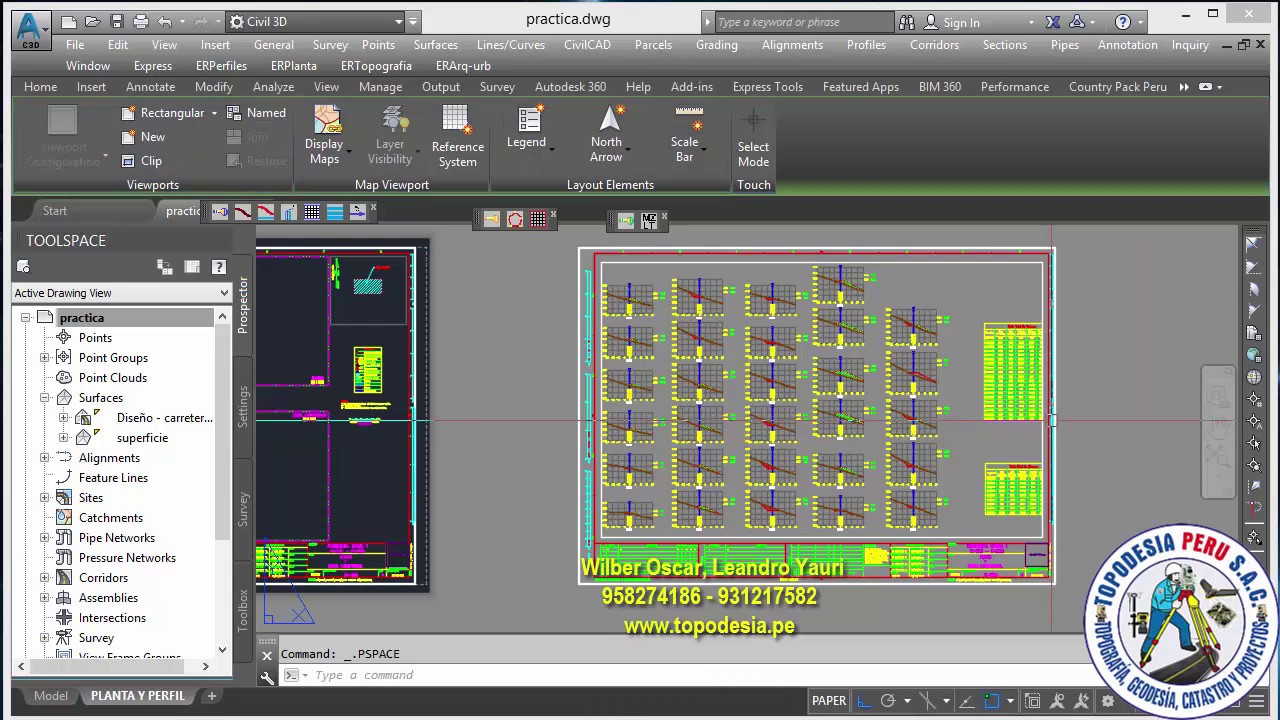Click the New drawing icon in quick access toolbar
1280x720 pixels.
tap(68, 21)
